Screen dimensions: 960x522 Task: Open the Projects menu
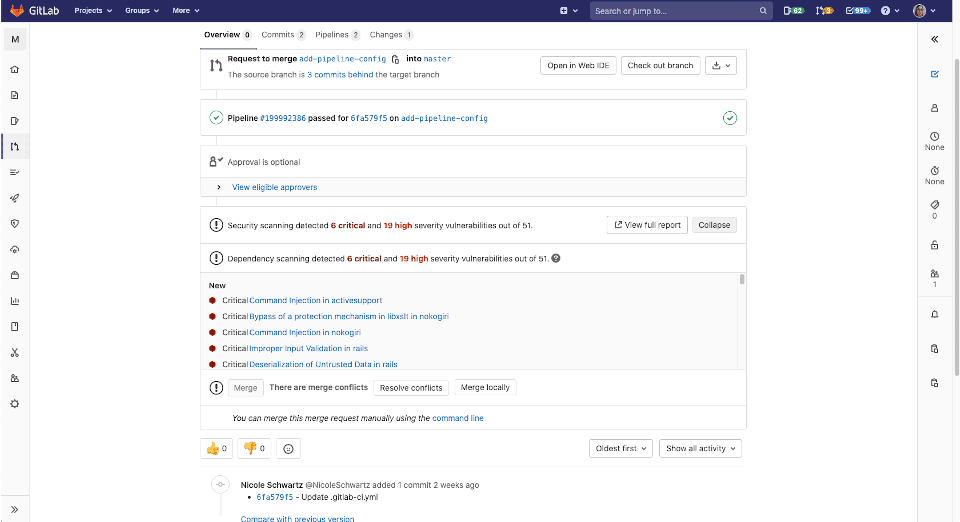93,10
